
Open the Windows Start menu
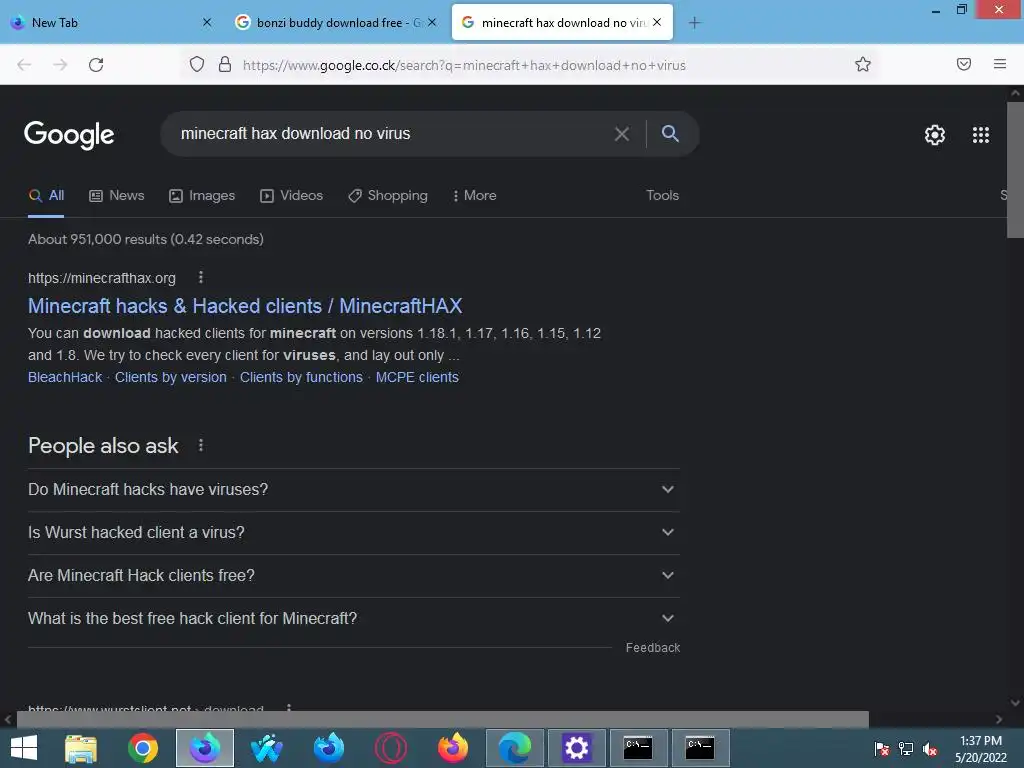pyautogui.click(x=24, y=748)
